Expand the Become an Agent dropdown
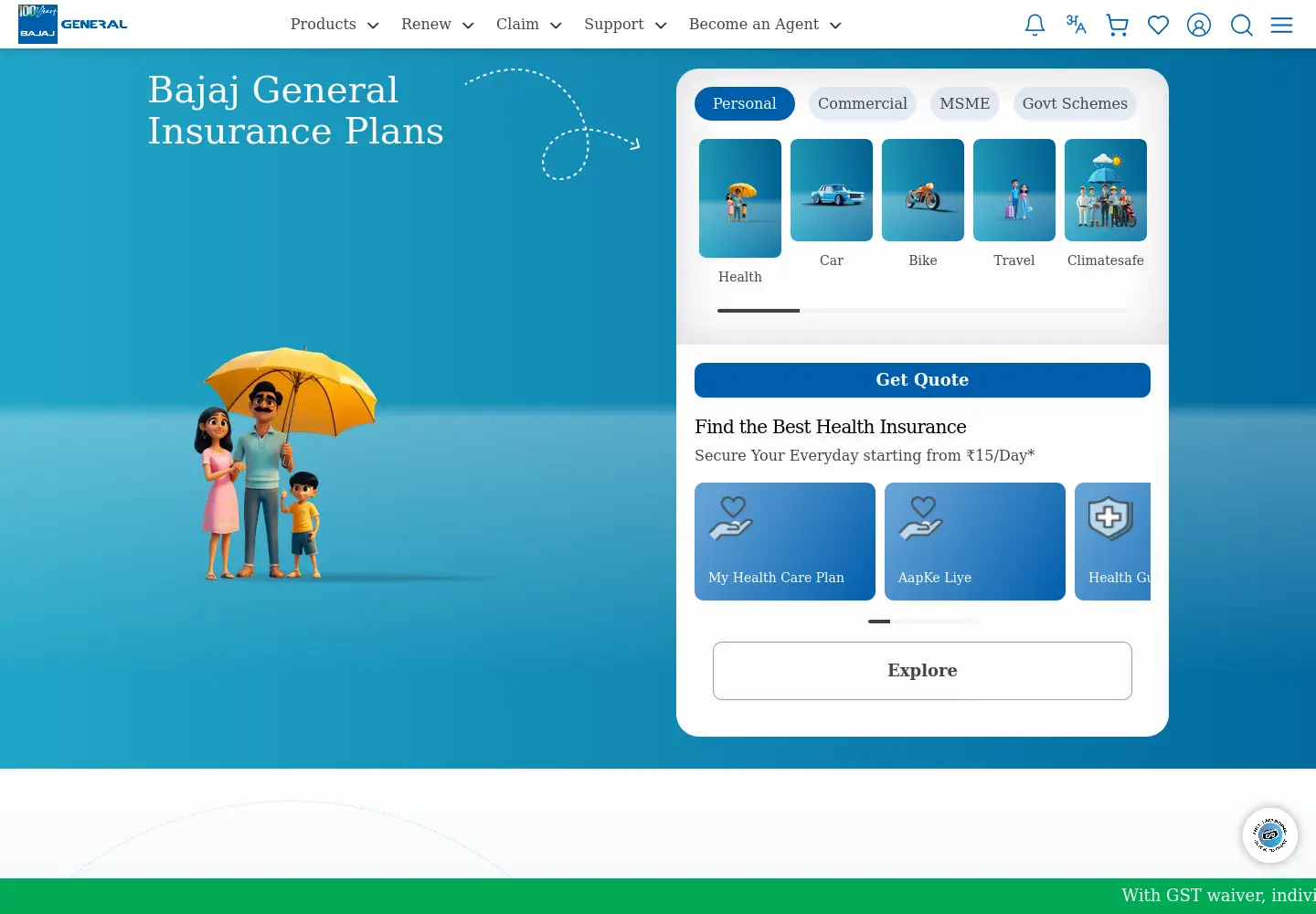Screen dimensions: 1316x914 (x=765, y=25)
